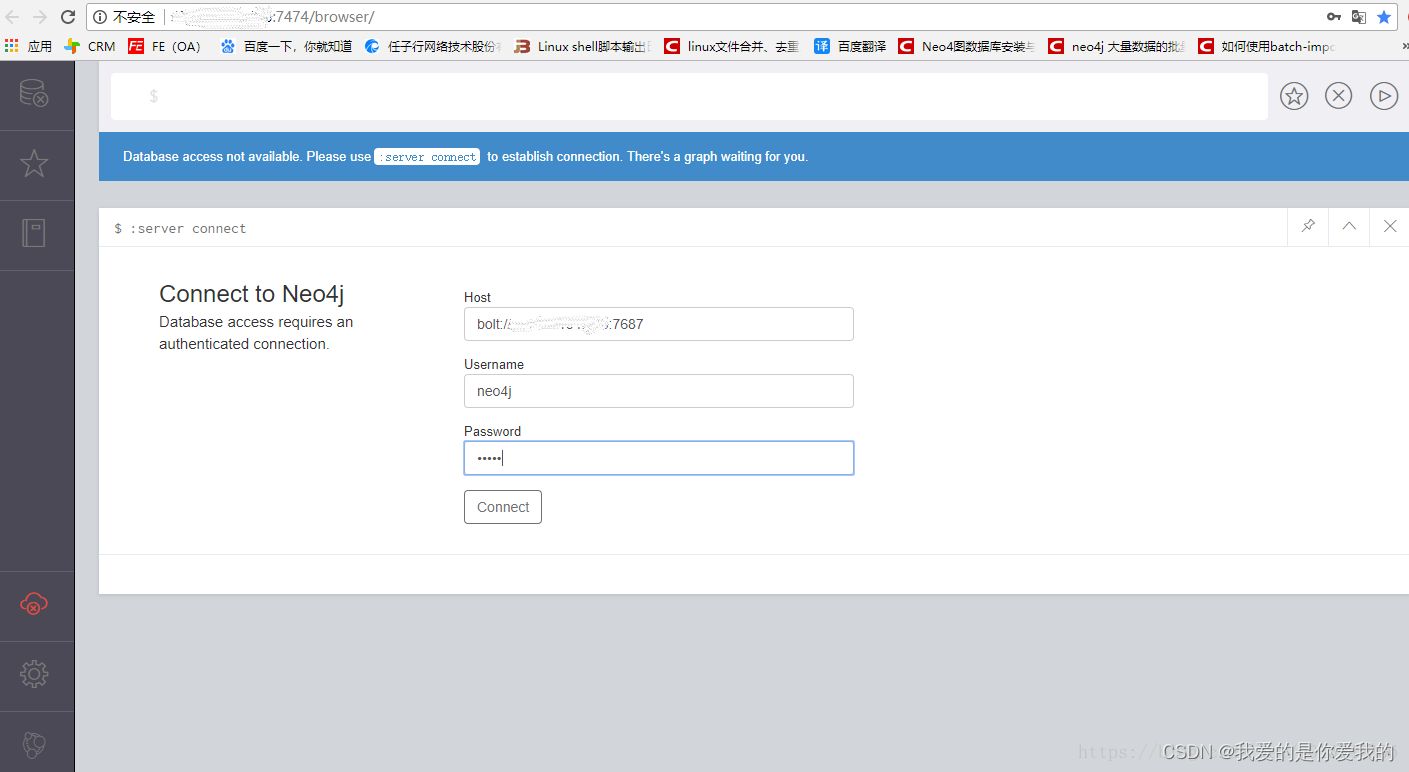Focus the Password input field
Image resolution: width=1409 pixels, height=772 pixels.
tap(659, 458)
